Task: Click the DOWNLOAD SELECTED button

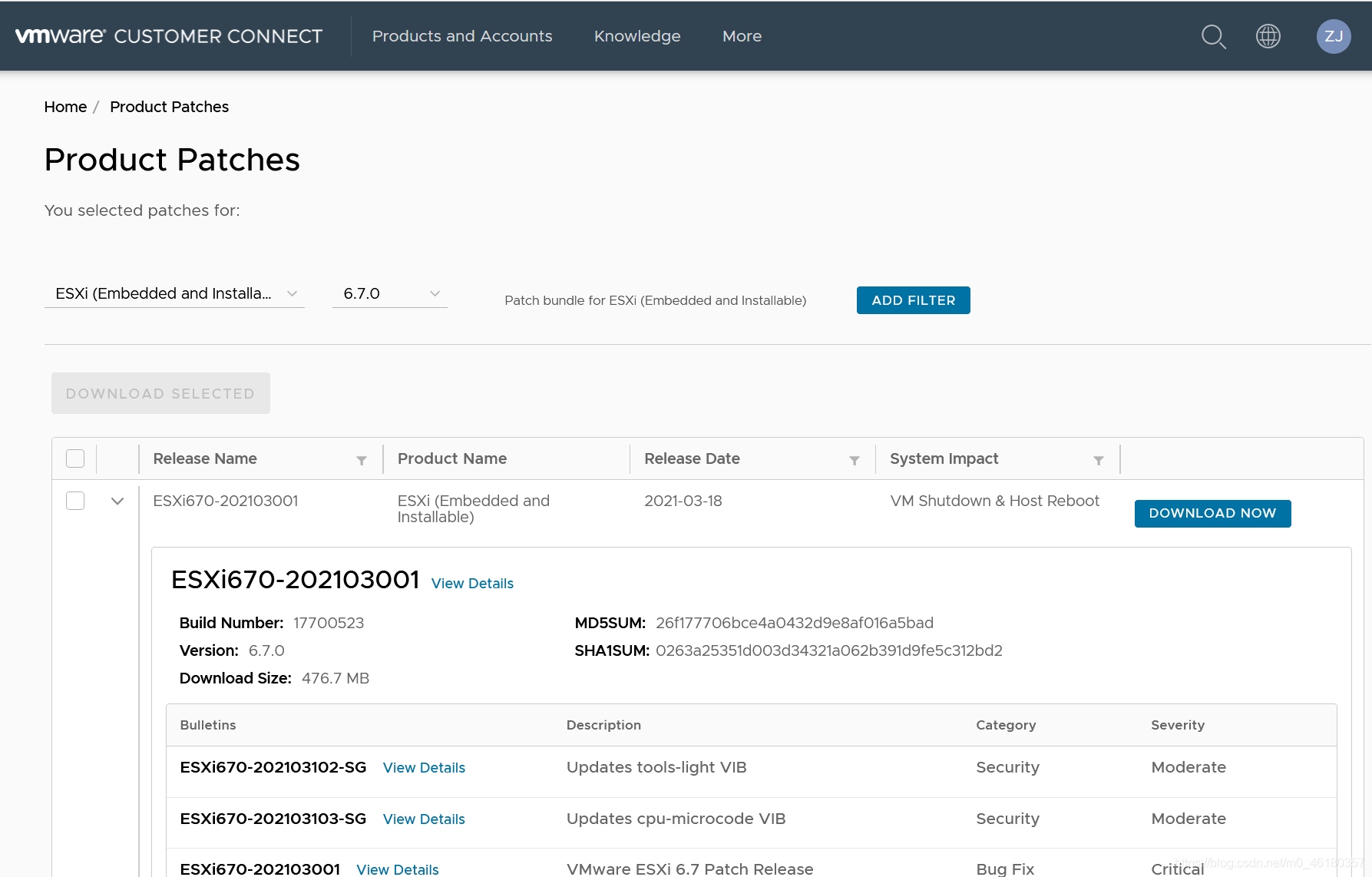Action: [x=160, y=393]
